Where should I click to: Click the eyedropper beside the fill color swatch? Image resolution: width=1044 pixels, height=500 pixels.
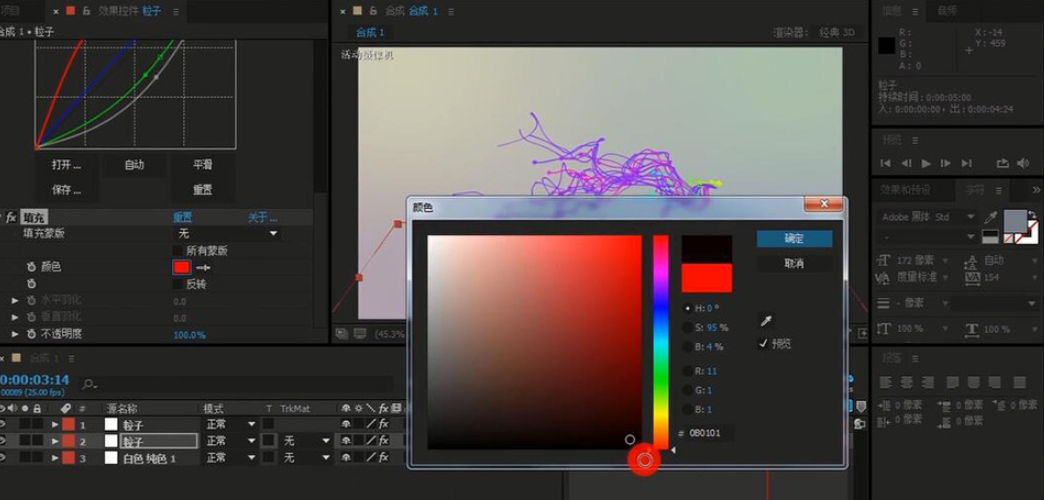point(203,268)
